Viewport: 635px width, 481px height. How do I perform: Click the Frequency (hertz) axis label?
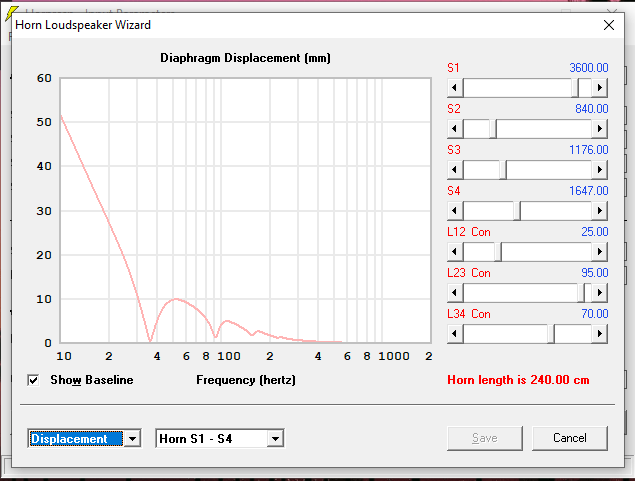tap(246, 380)
